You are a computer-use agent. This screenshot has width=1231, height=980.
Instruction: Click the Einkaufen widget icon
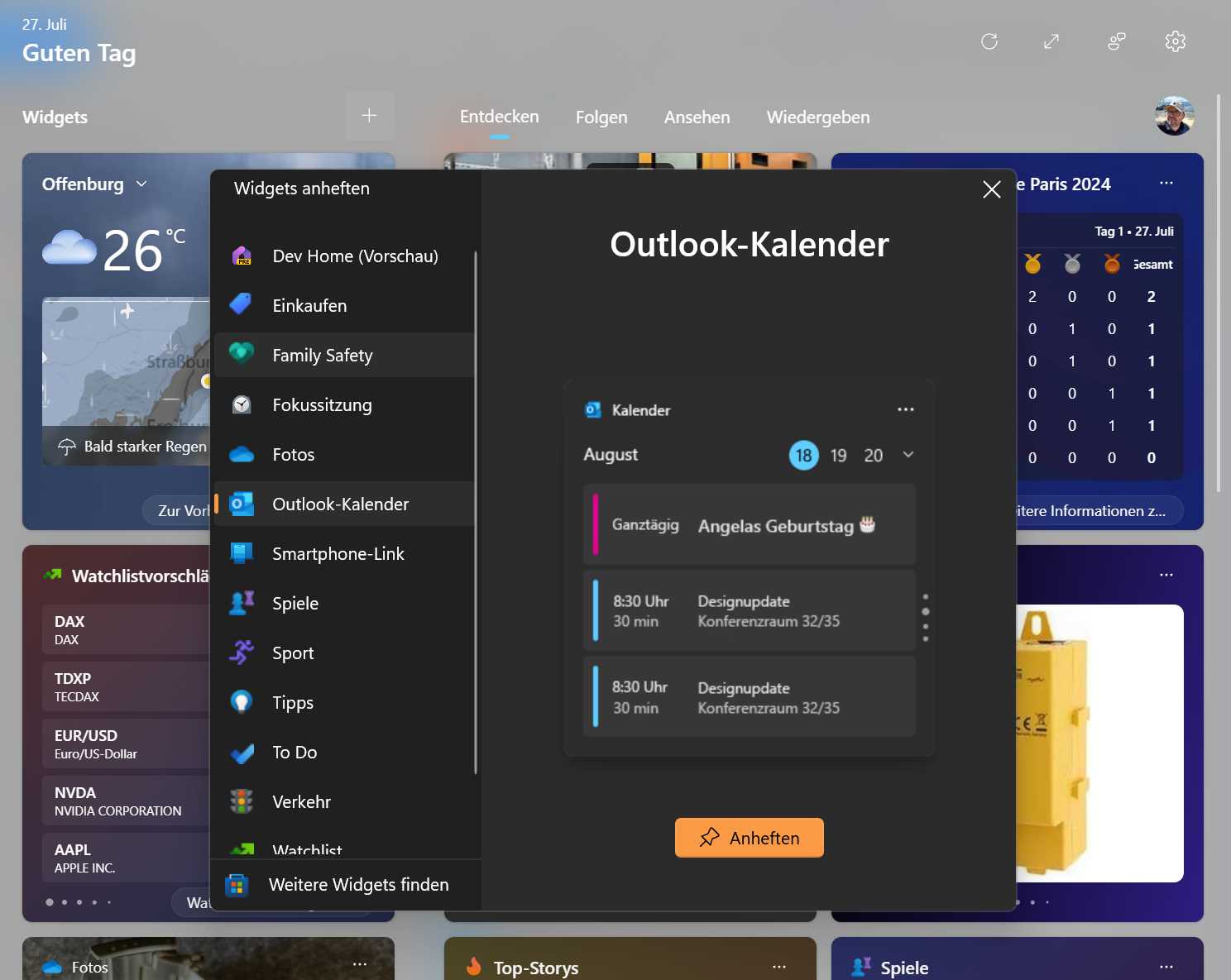[241, 304]
